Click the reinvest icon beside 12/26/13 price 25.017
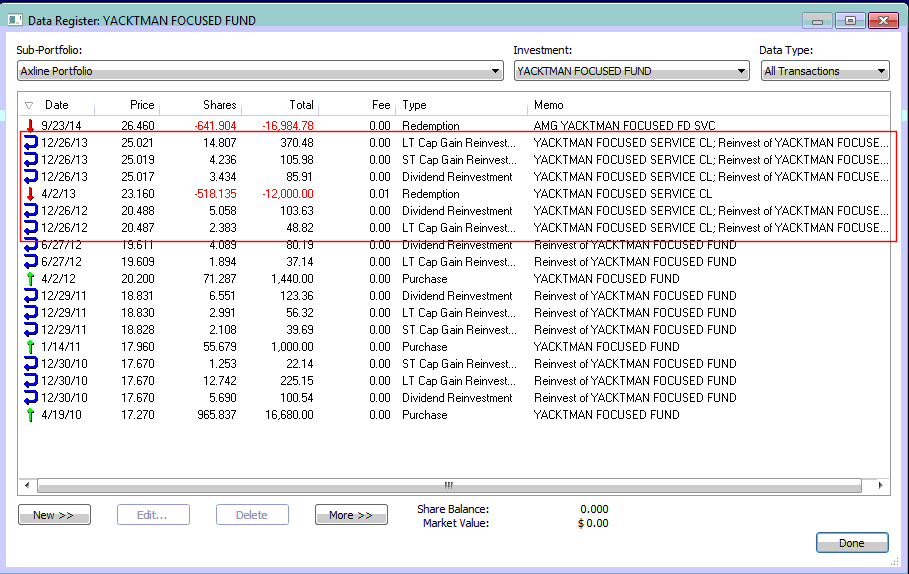 click(31, 177)
